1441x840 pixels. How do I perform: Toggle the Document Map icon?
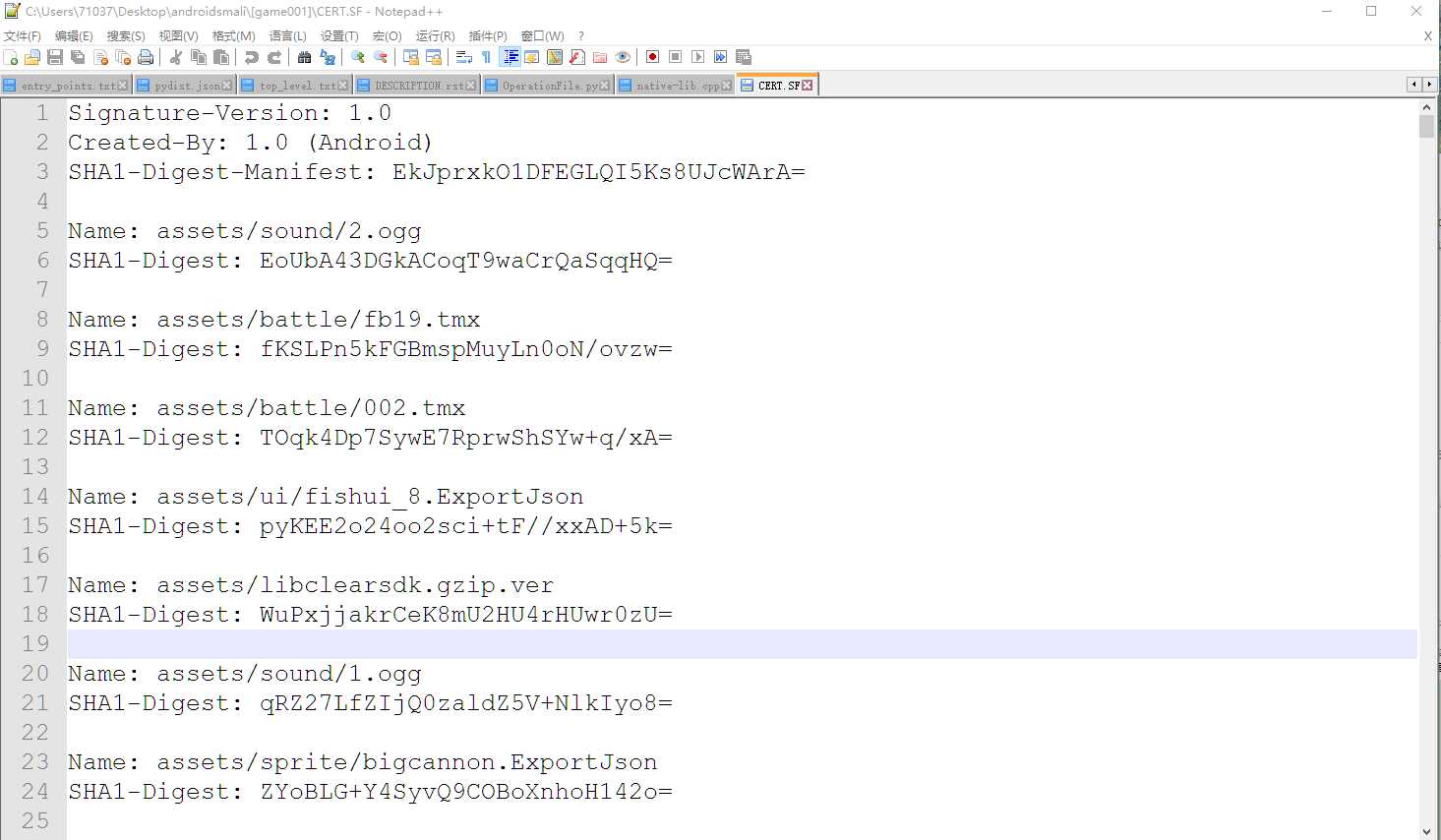pyautogui.click(x=555, y=57)
